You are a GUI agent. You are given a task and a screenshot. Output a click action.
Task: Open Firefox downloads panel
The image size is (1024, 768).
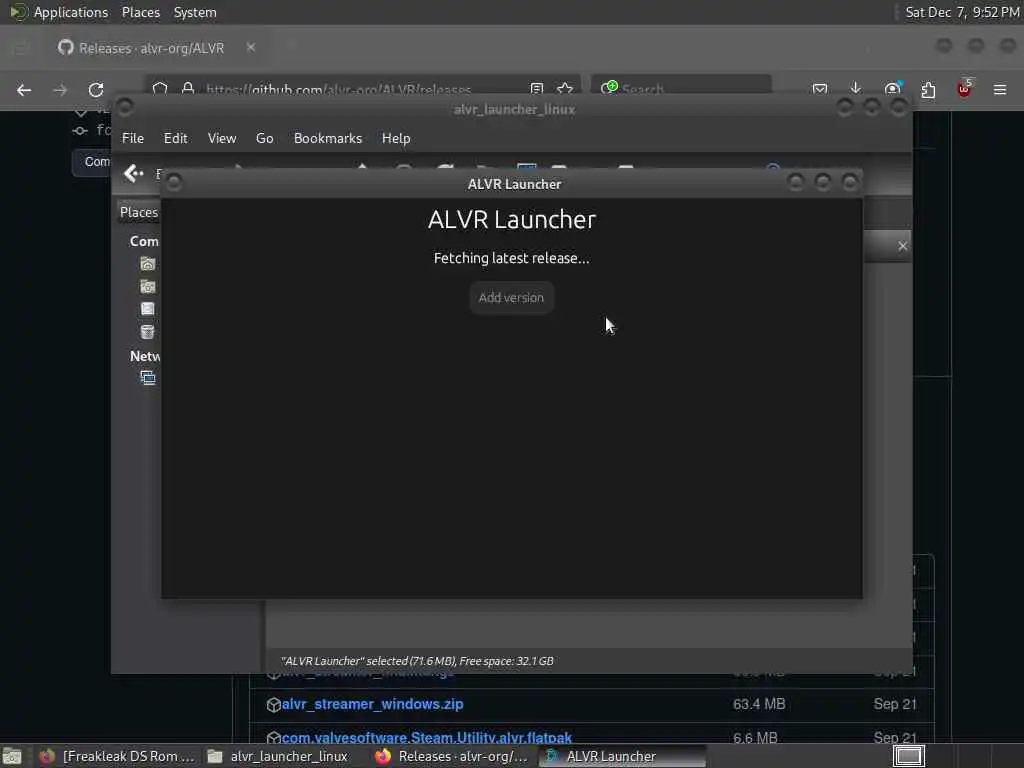[x=856, y=89]
